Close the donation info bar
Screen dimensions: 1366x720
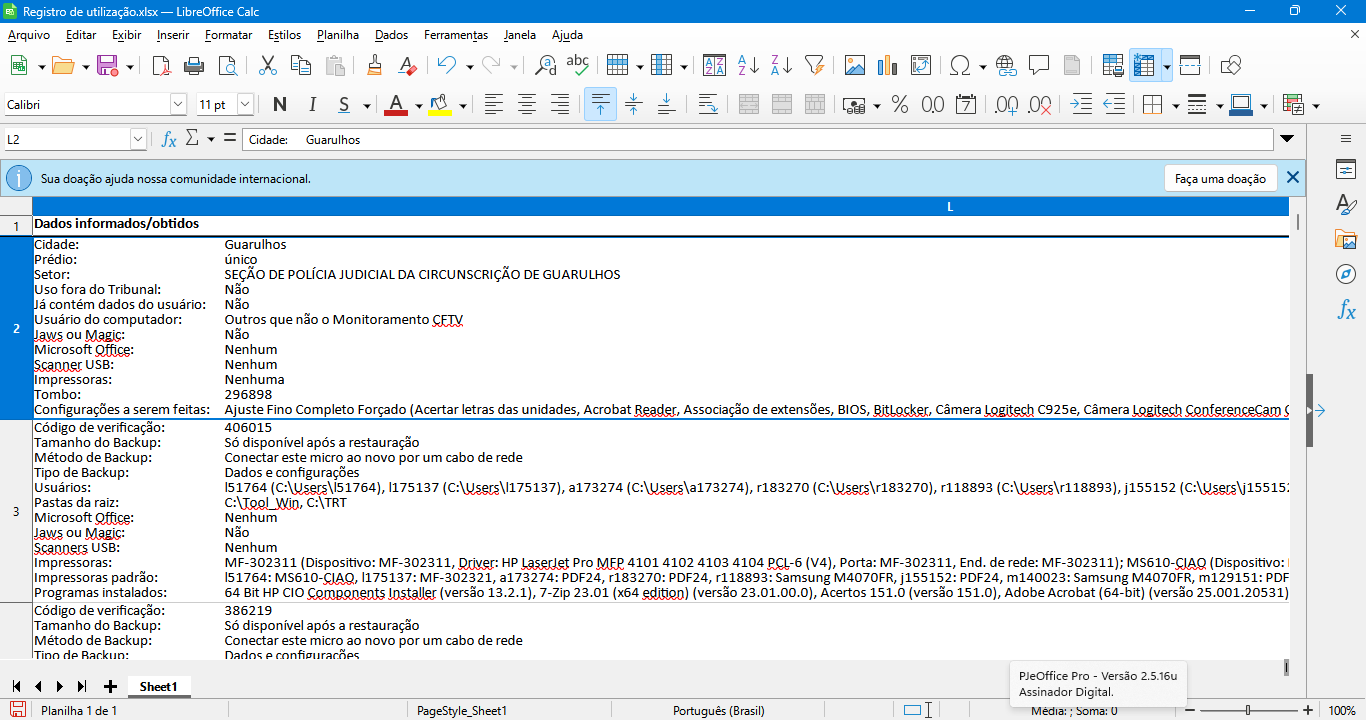point(1293,178)
